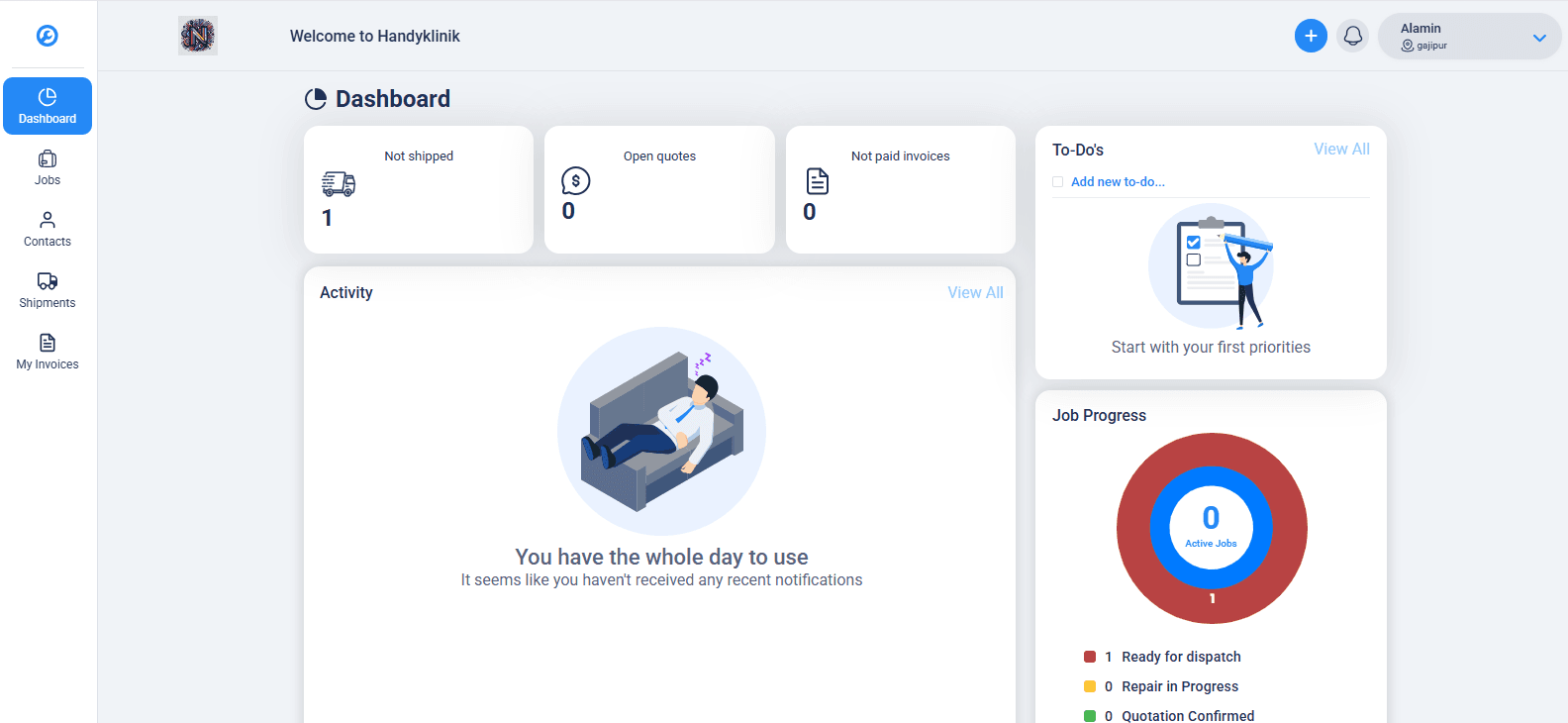Click the blue plus add button
1568x723 pixels.
pyautogui.click(x=1311, y=36)
